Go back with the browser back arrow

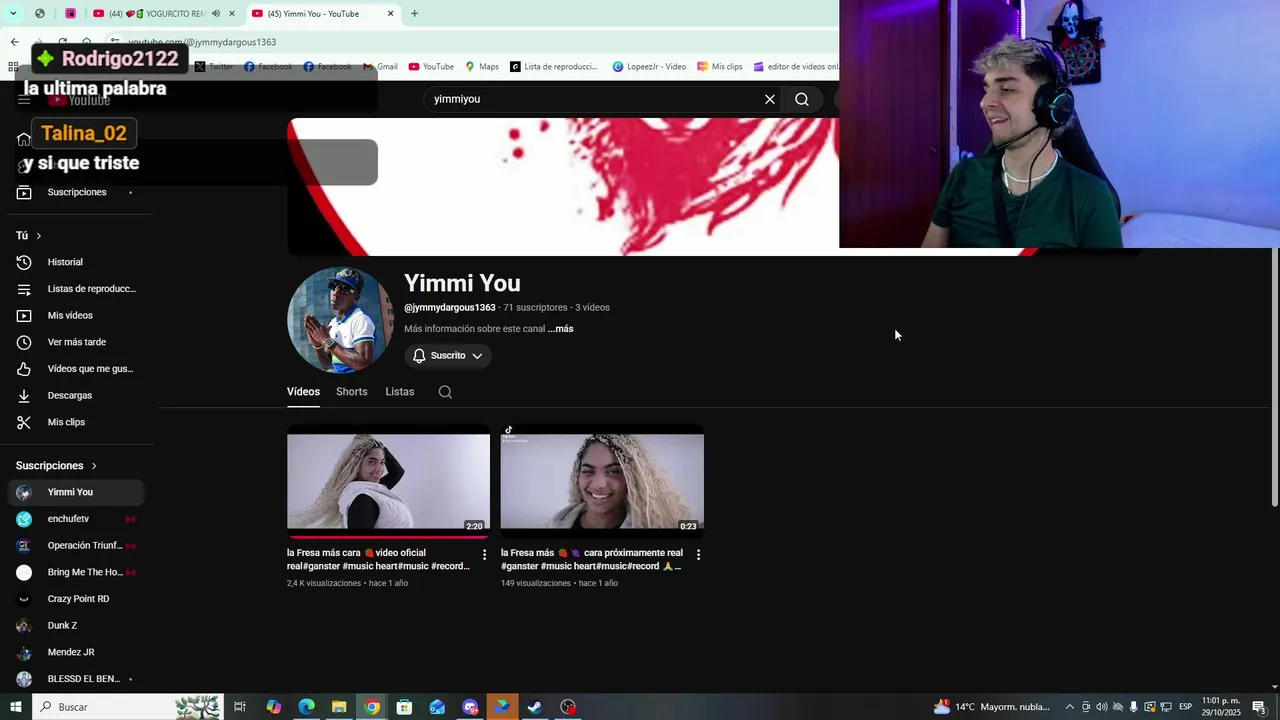click(x=14, y=42)
